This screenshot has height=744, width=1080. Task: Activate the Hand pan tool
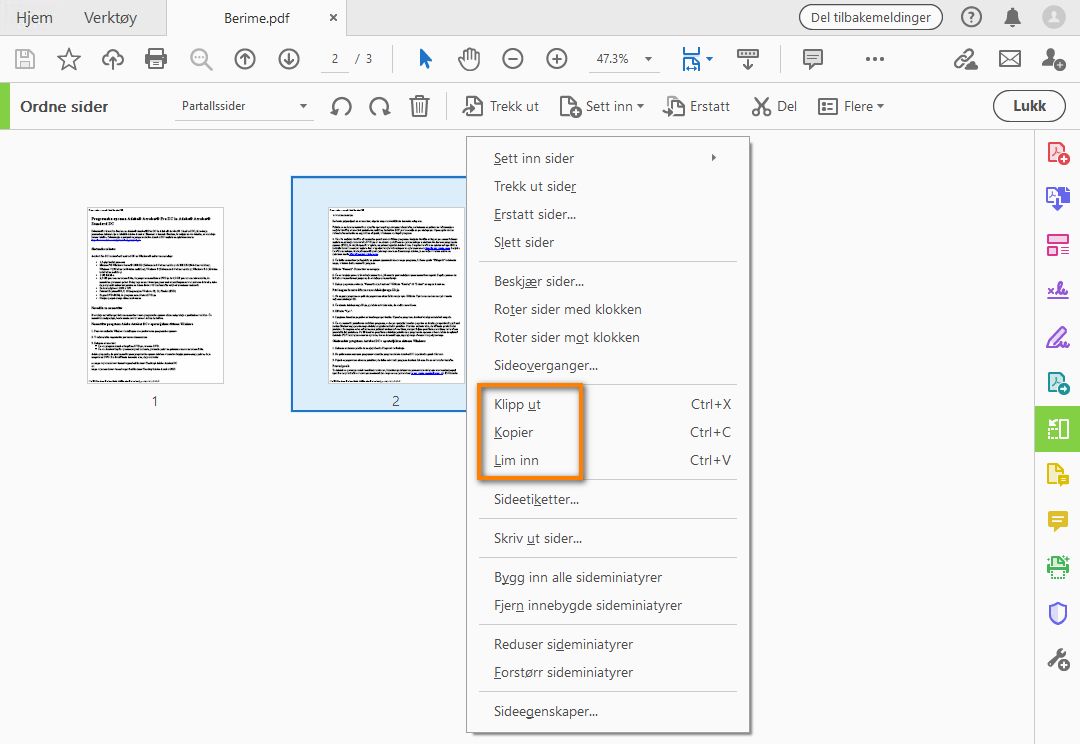tap(469, 59)
